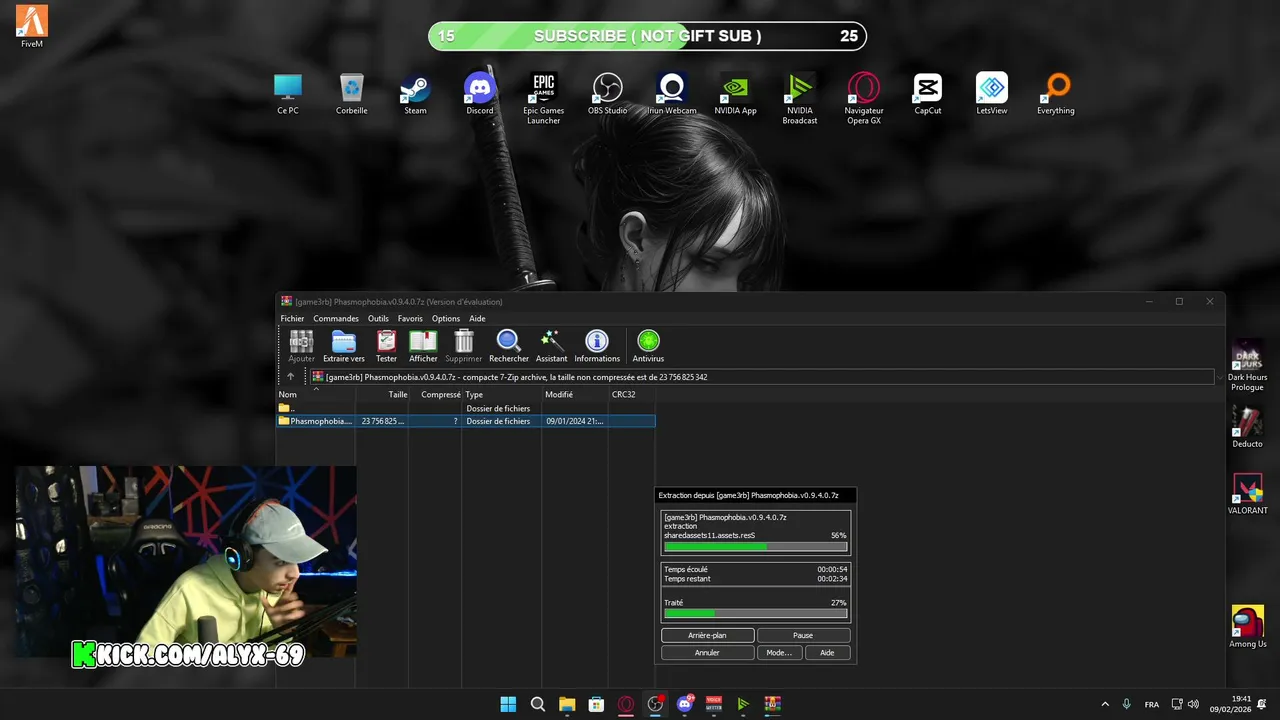Select Navigateur Opera GX desktop icon

864,99
